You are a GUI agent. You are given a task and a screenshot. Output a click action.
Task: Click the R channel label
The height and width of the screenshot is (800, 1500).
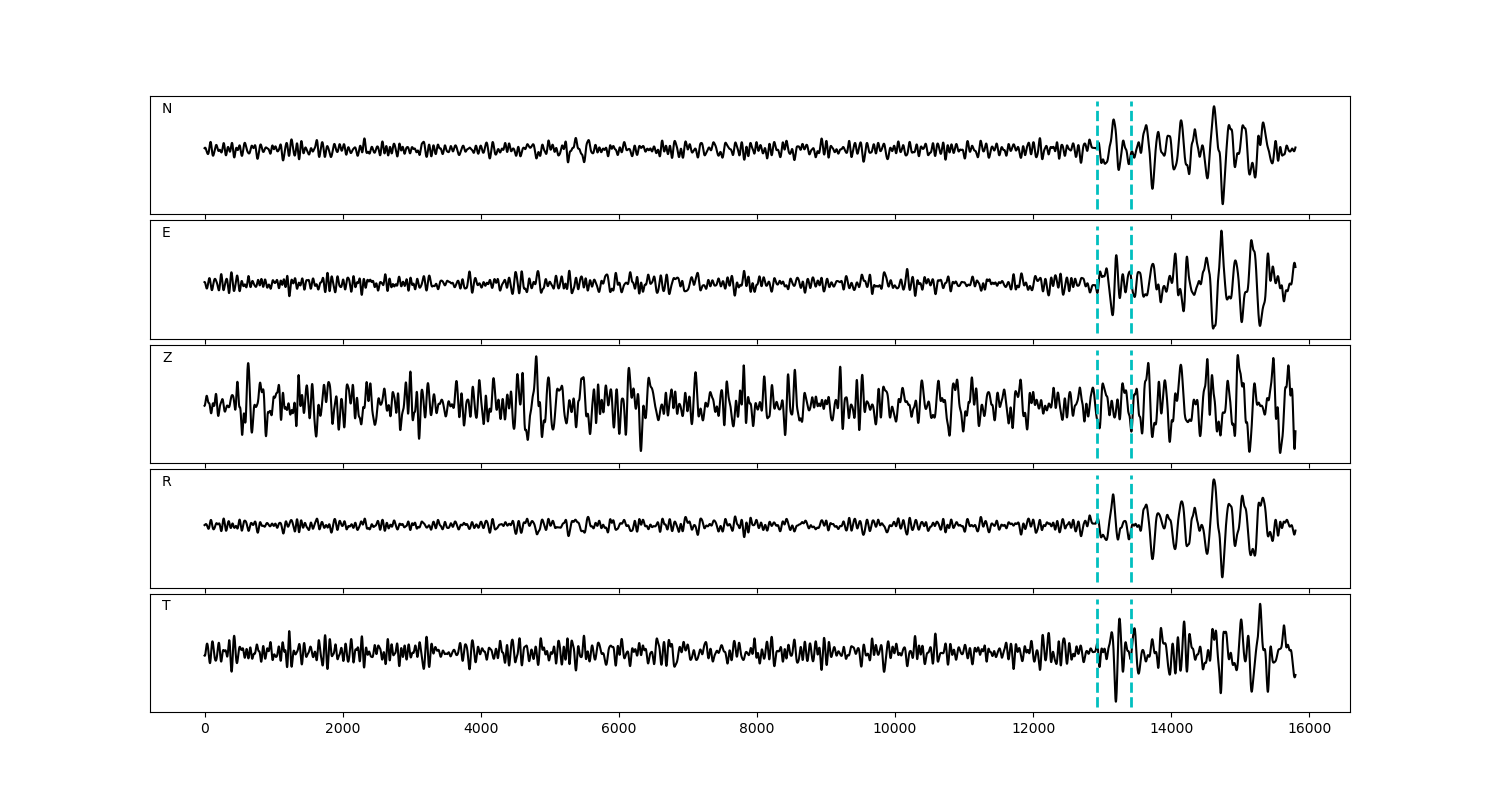(167, 482)
